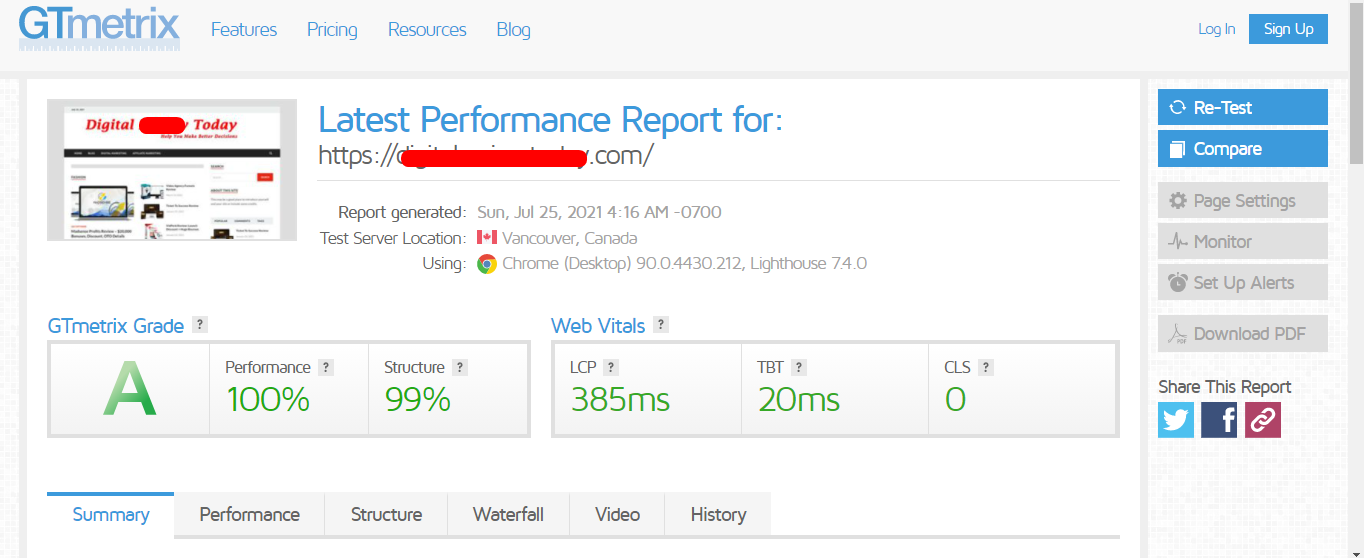The height and width of the screenshot is (558, 1364).
Task: Click the Web Vitals help question mark
Action: click(660, 325)
